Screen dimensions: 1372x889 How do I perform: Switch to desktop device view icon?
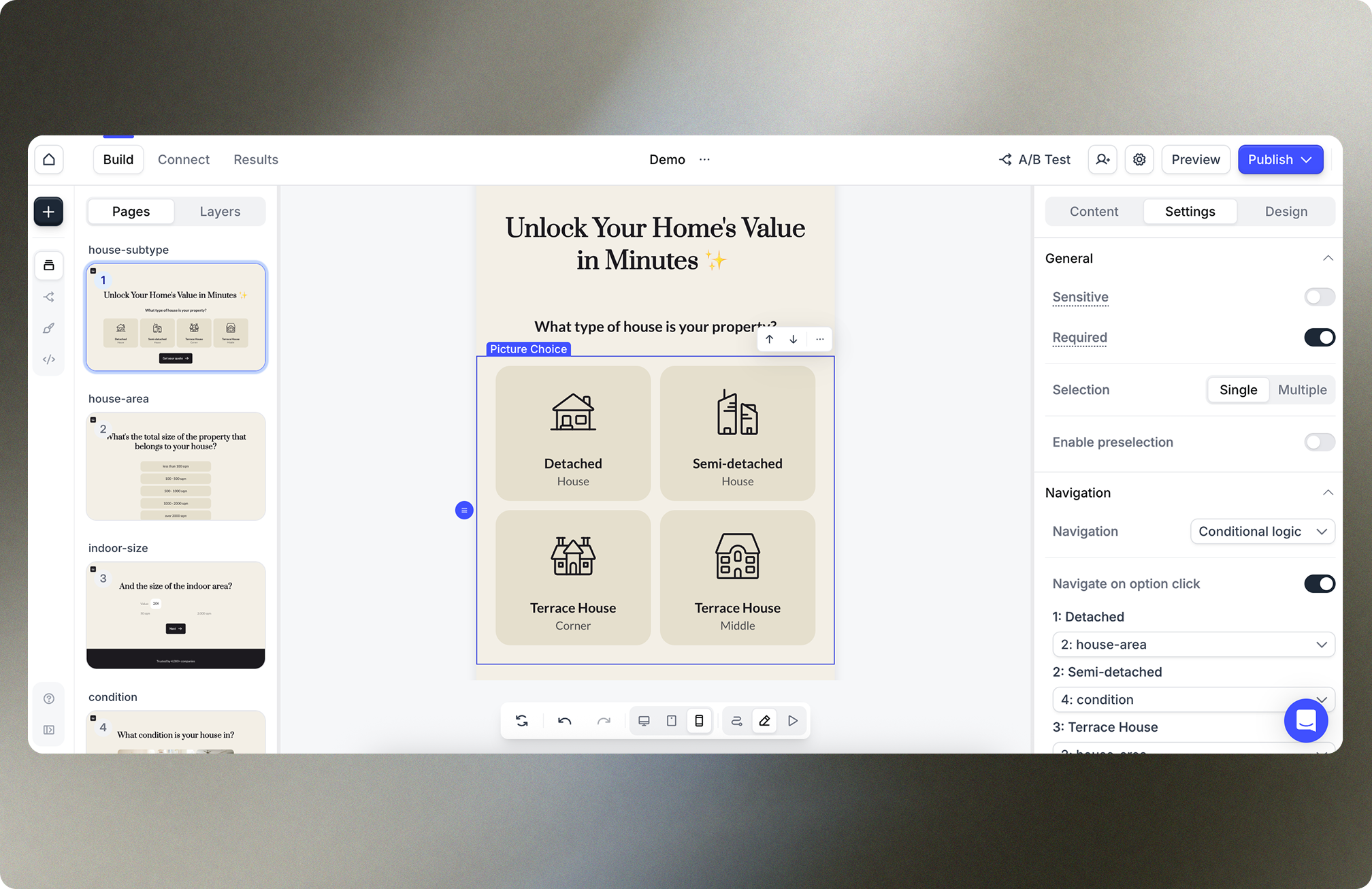644,721
